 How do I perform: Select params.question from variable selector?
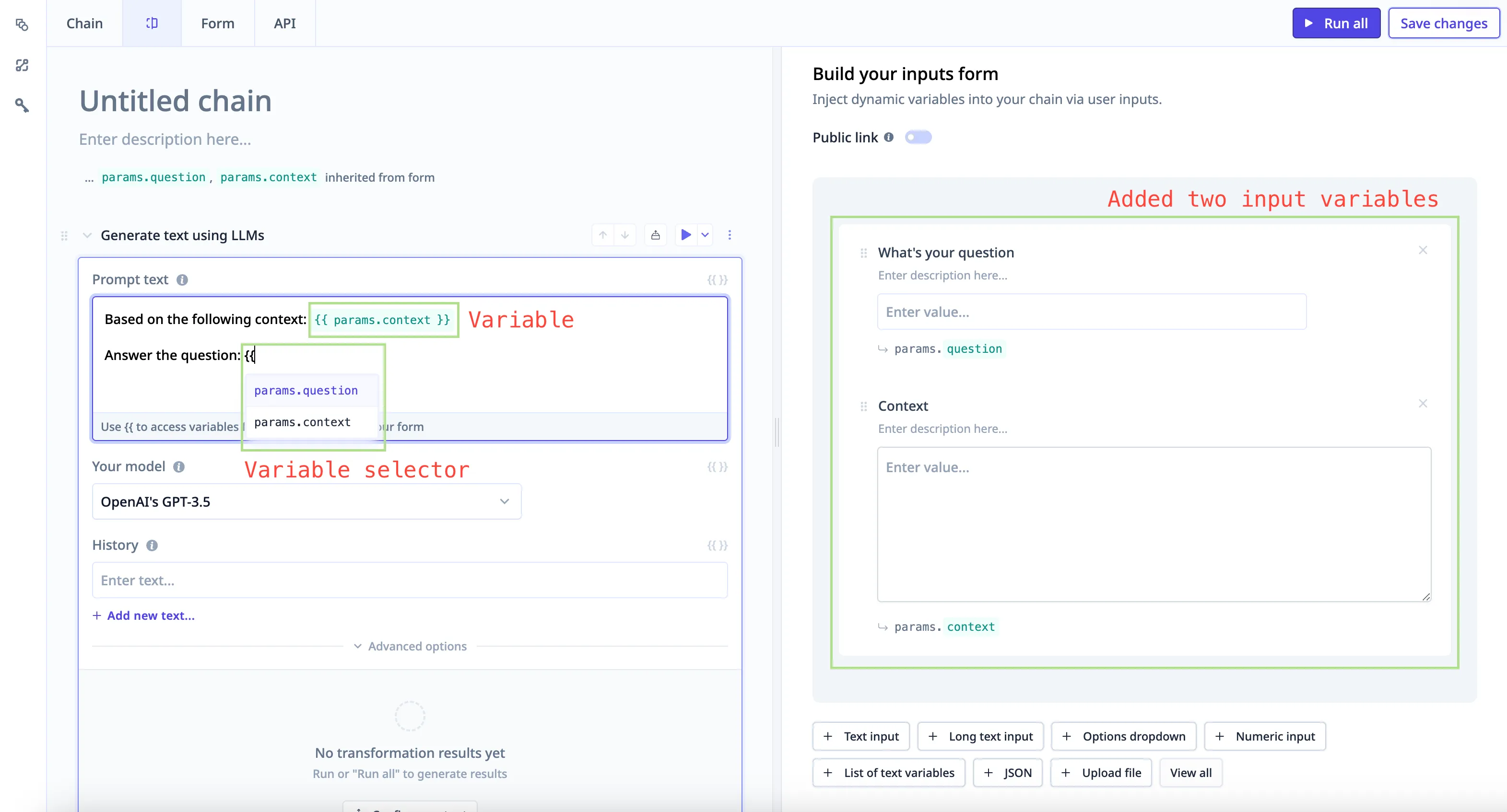point(306,391)
